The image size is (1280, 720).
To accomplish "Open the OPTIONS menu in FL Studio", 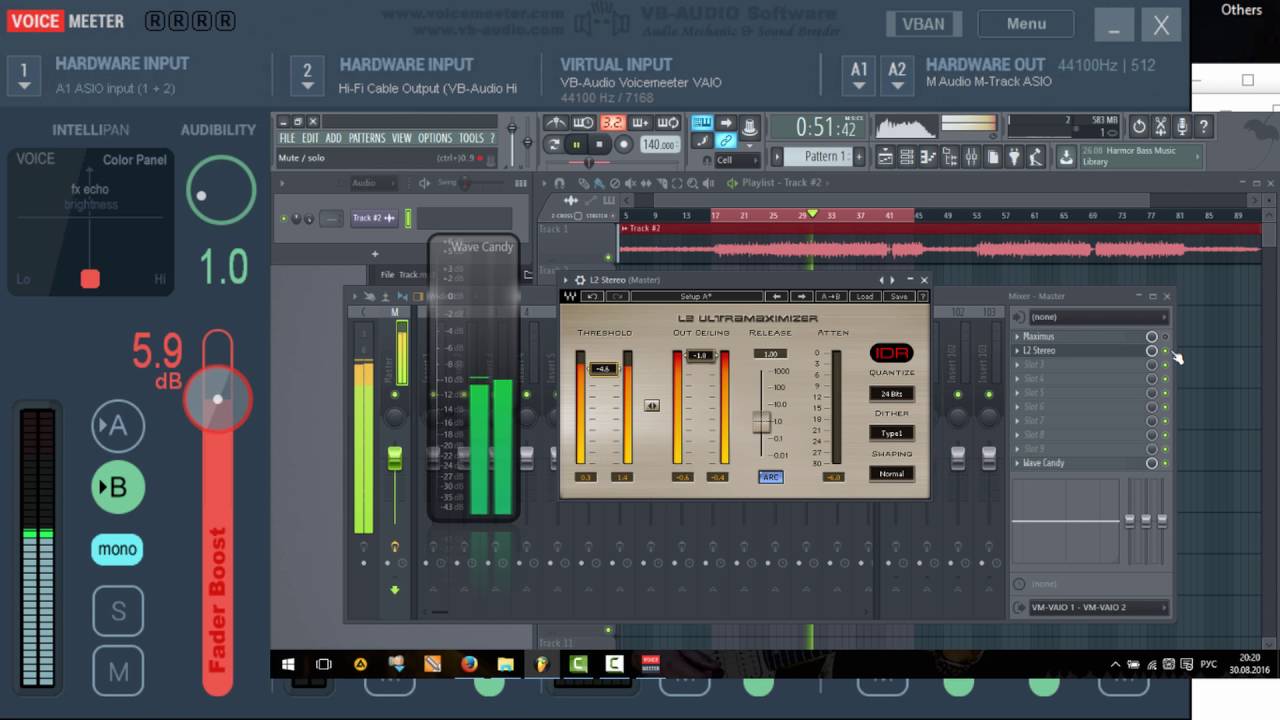I will pyautogui.click(x=435, y=138).
